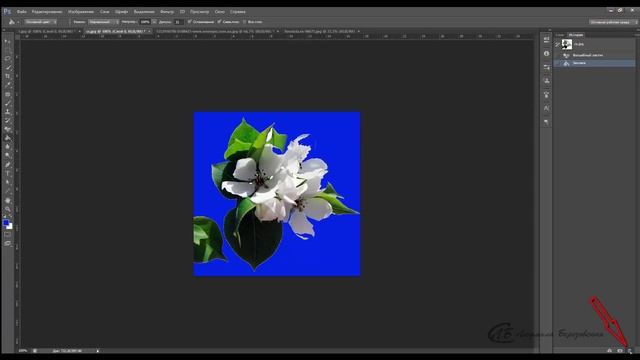Open the Окно menu
This screenshot has height=360, width=640.
(220, 12)
